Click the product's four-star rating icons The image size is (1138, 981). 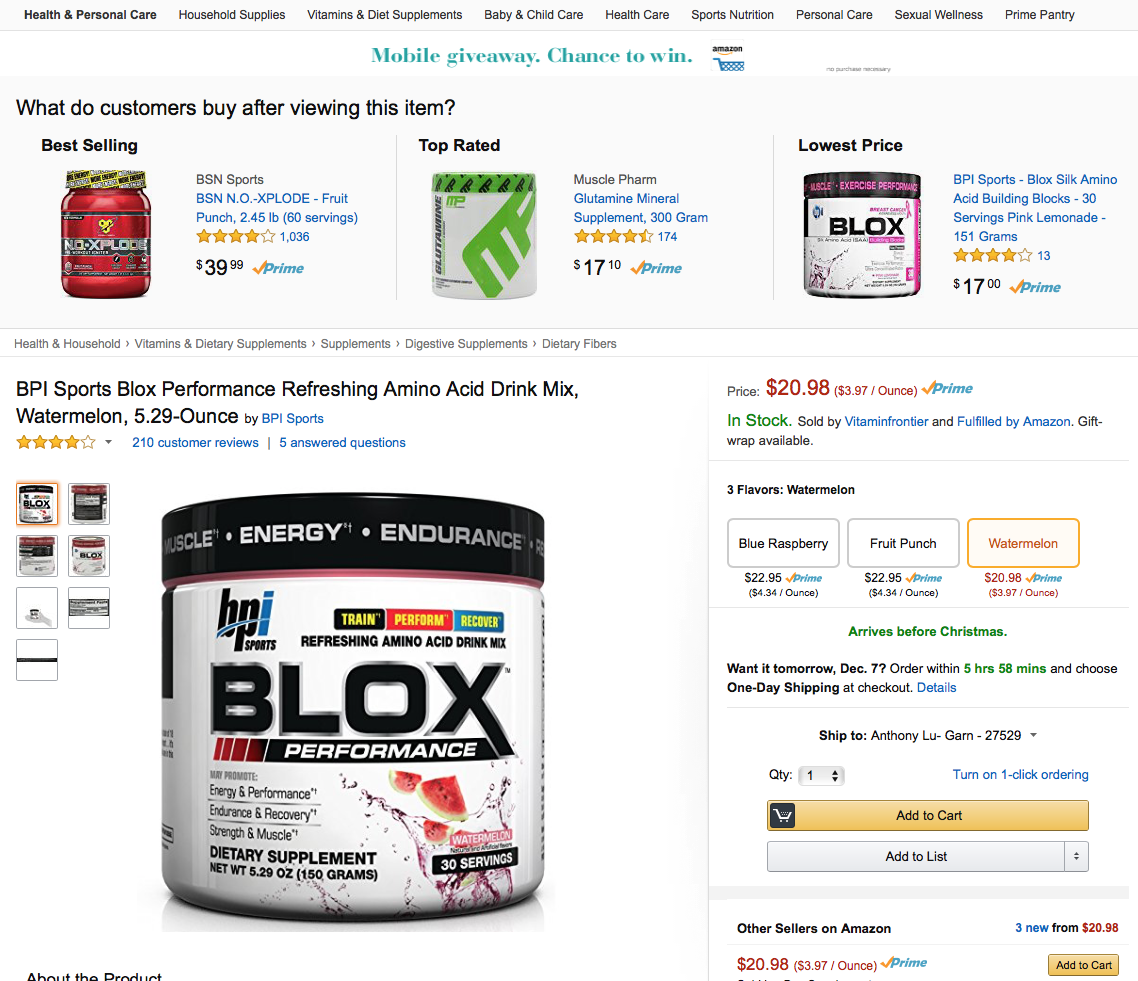click(56, 442)
